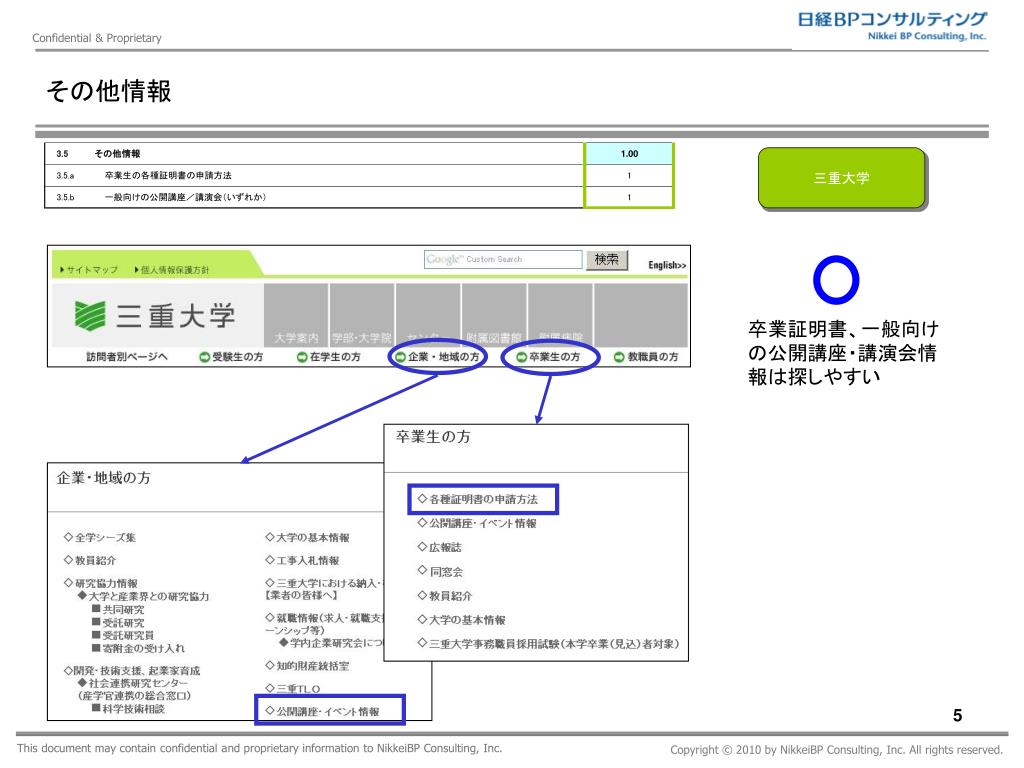The width and height of the screenshot is (1024, 768).
Task: Click the 1.00 score cell
Action: [x=629, y=153]
